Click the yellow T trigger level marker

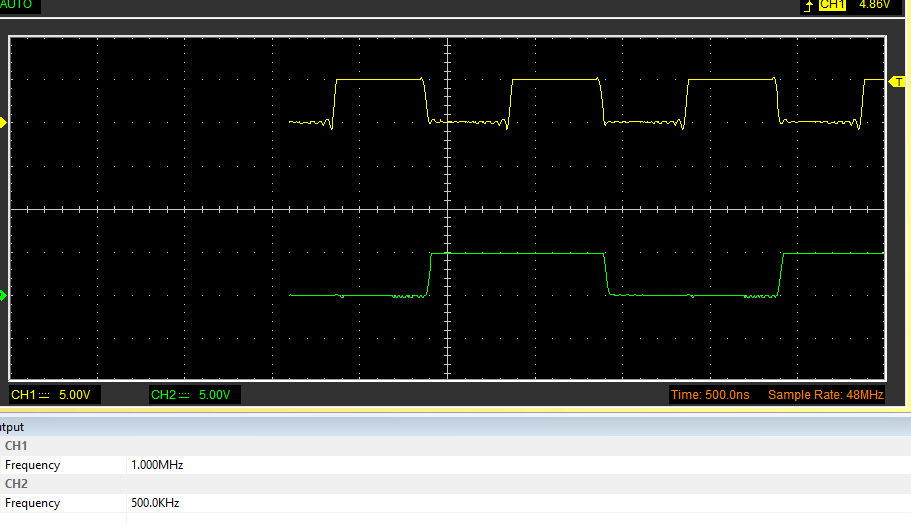pyautogui.click(x=900, y=81)
